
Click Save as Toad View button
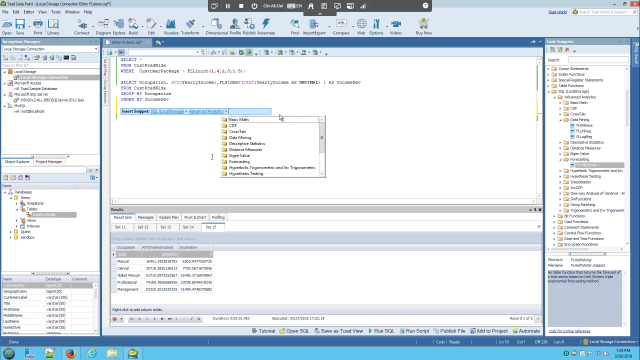pos(338,331)
